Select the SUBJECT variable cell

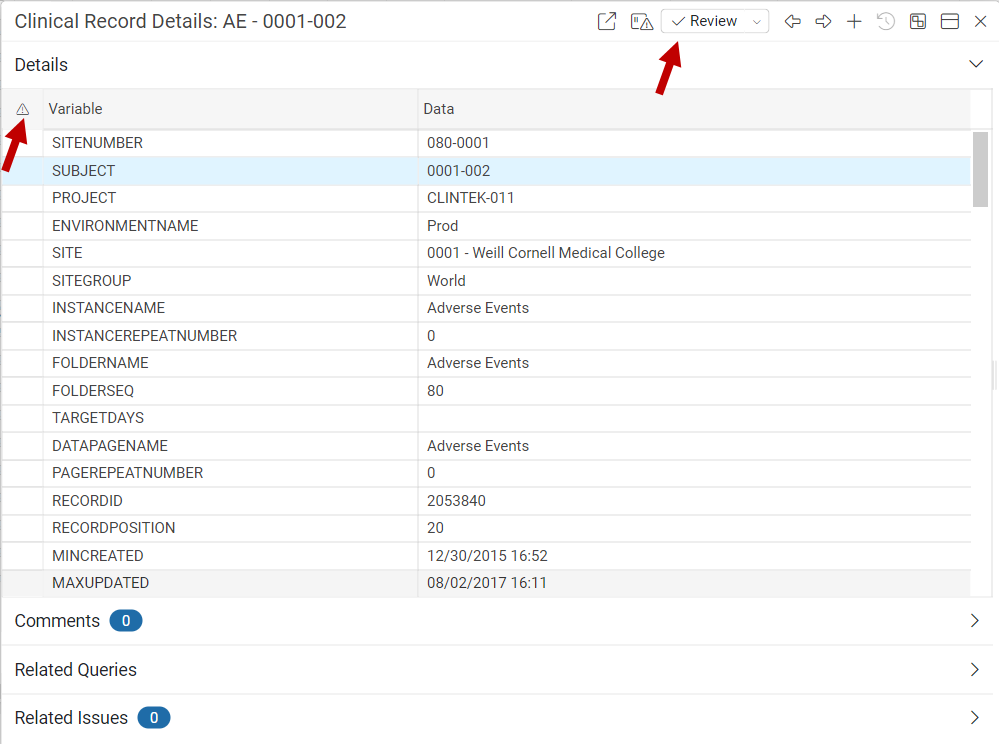[231, 171]
